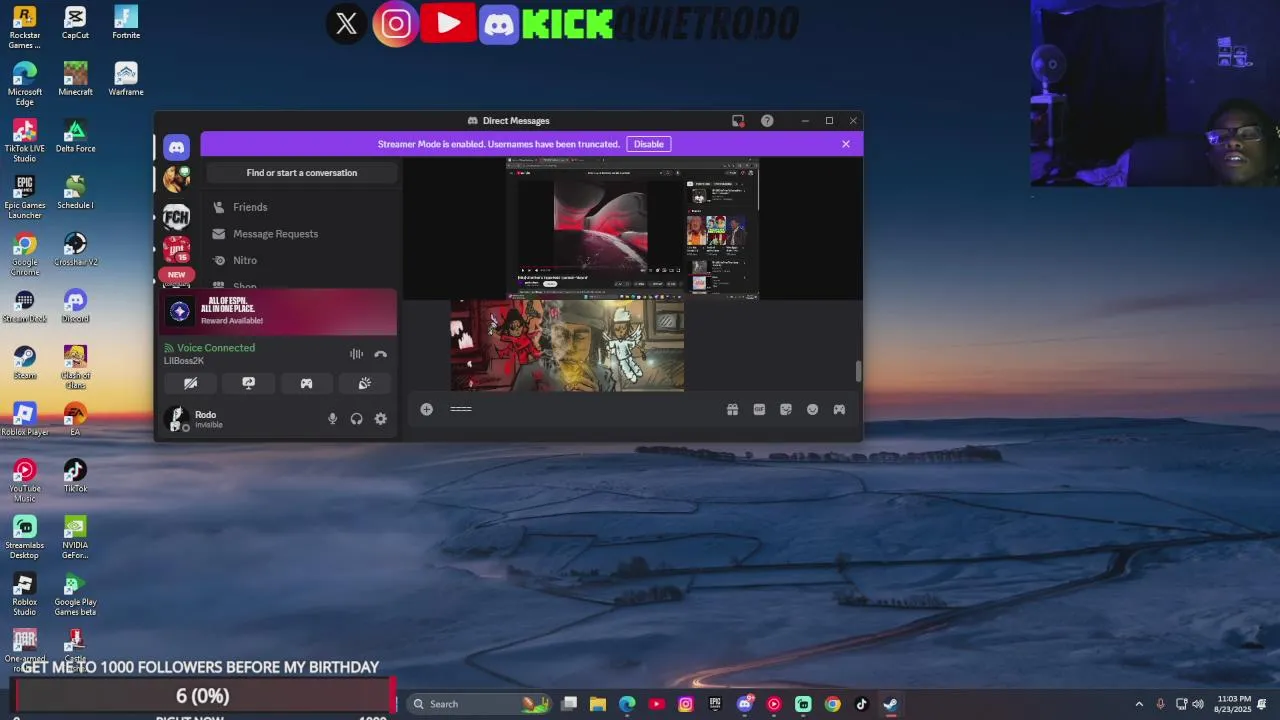This screenshot has height=720, width=1280.
Task: Open Discord help question mark icon
Action: tap(767, 121)
